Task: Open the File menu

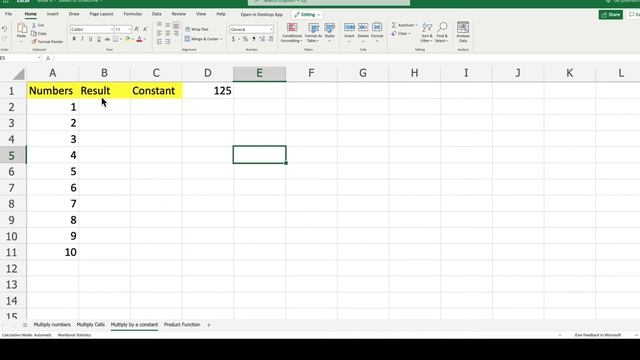Action: point(9,14)
